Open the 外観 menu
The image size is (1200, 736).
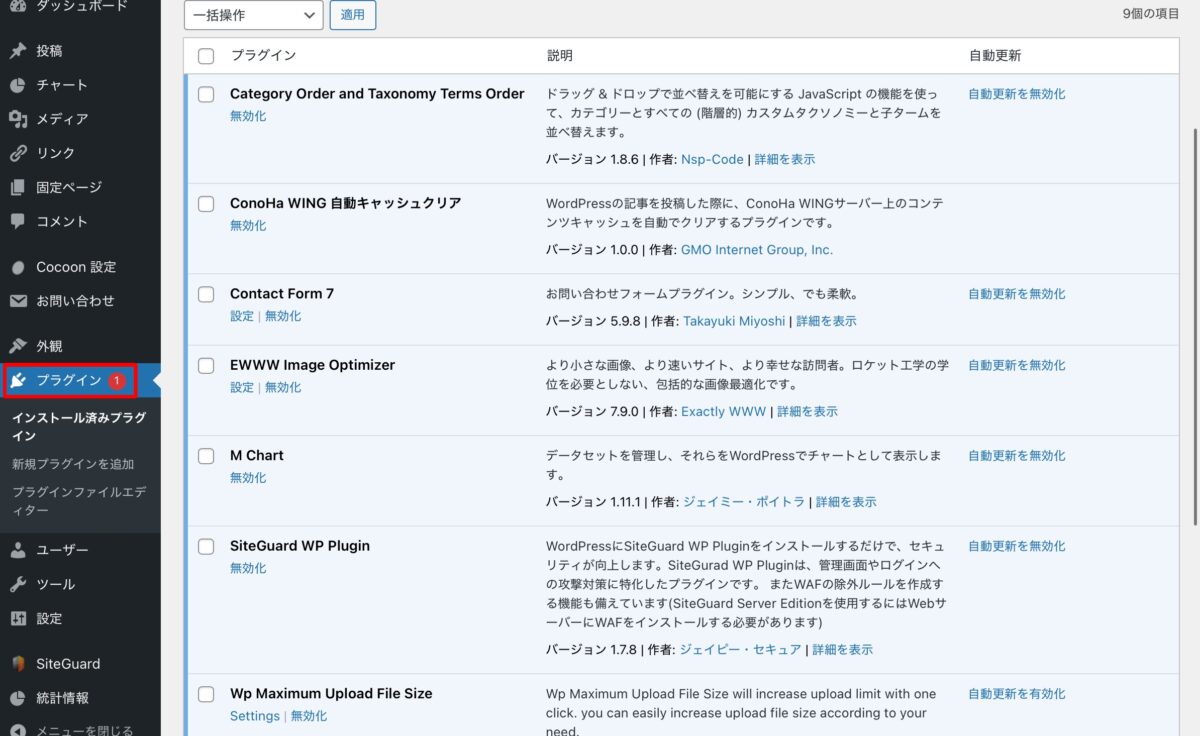click(80, 346)
